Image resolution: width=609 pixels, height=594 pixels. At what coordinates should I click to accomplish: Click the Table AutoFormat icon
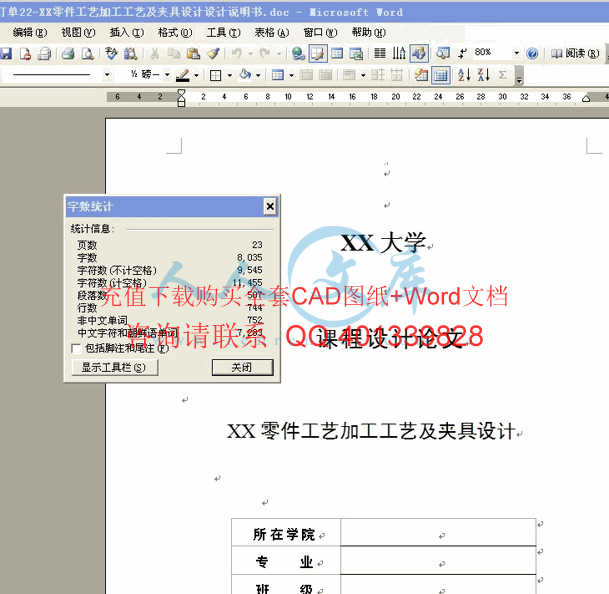(421, 75)
